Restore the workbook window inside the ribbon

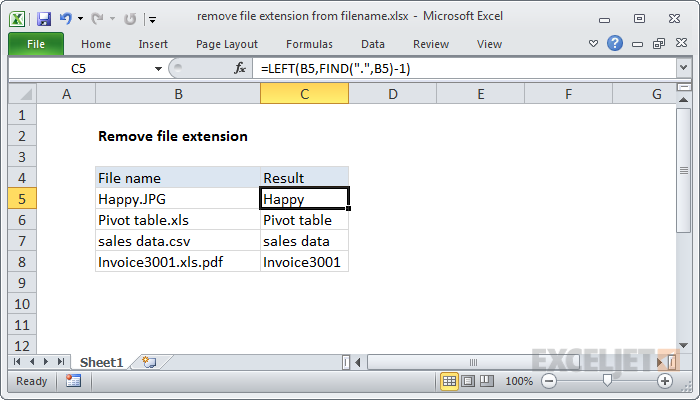point(659,43)
